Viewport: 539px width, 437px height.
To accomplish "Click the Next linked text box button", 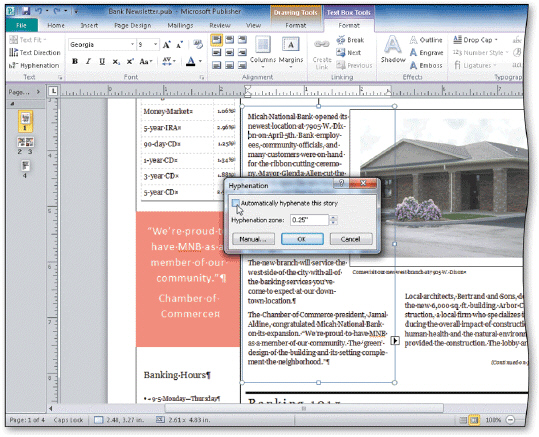I will pyautogui.click(x=349, y=53).
